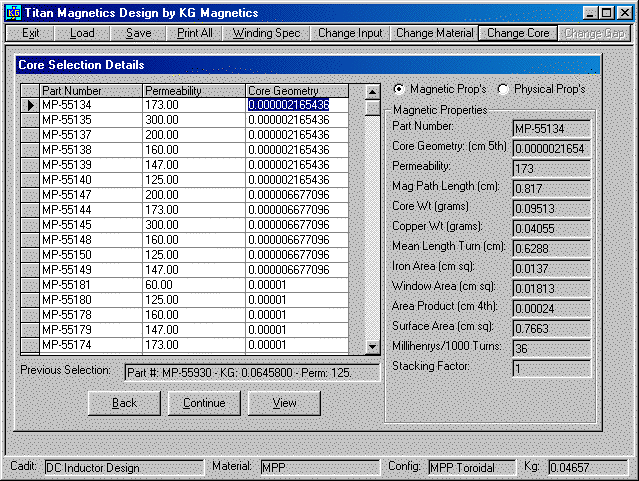Click the Config field MPP Toroidal
This screenshot has height=481, width=639.
pyautogui.click(x=472, y=468)
